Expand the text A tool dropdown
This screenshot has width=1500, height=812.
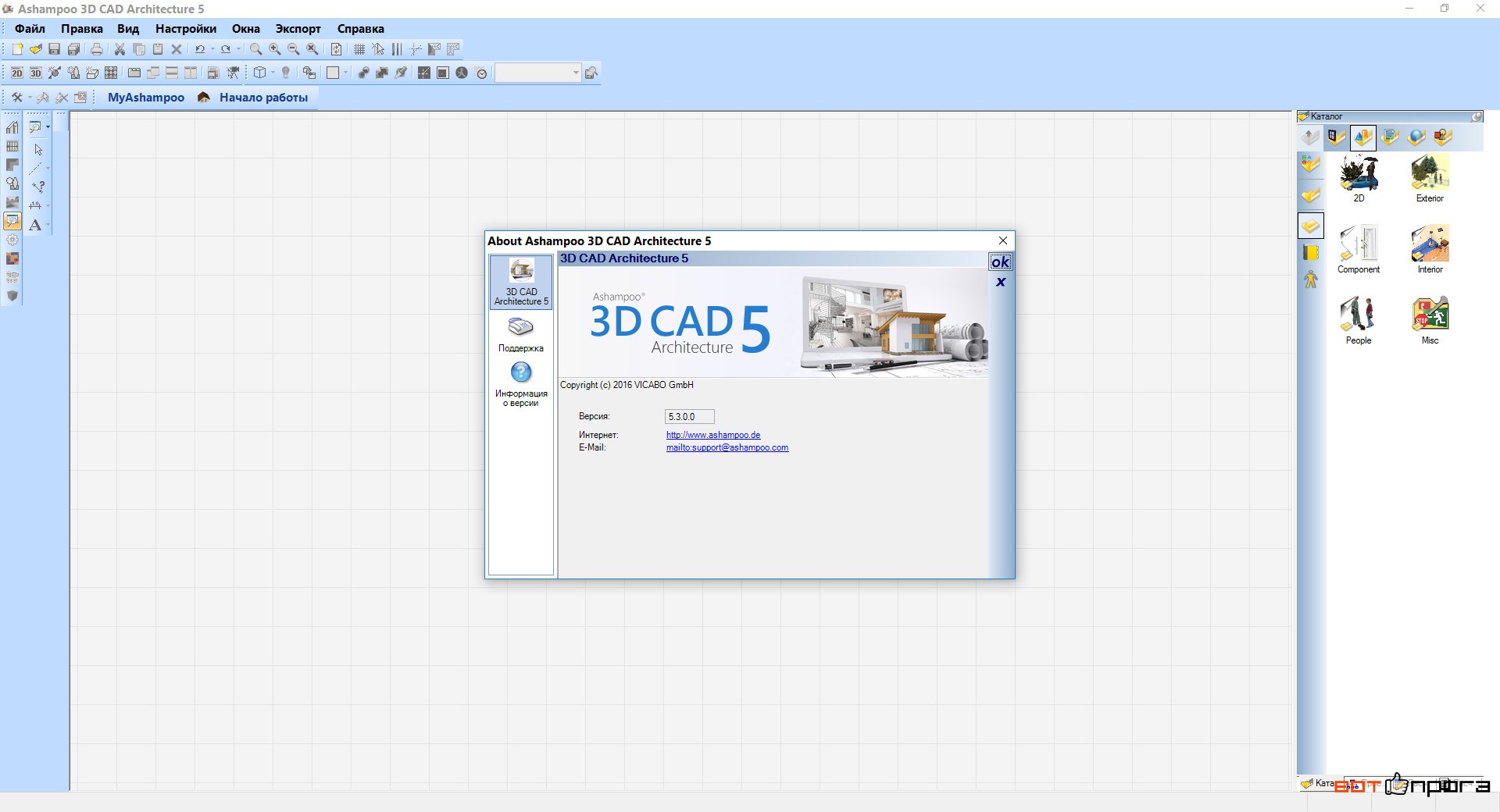coord(48,225)
